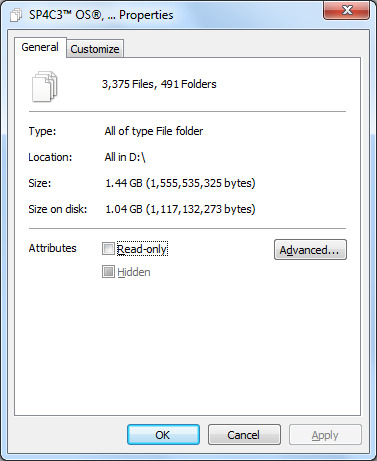Tick the Read-only checkbox
The image size is (377, 461).
[x=108, y=248]
